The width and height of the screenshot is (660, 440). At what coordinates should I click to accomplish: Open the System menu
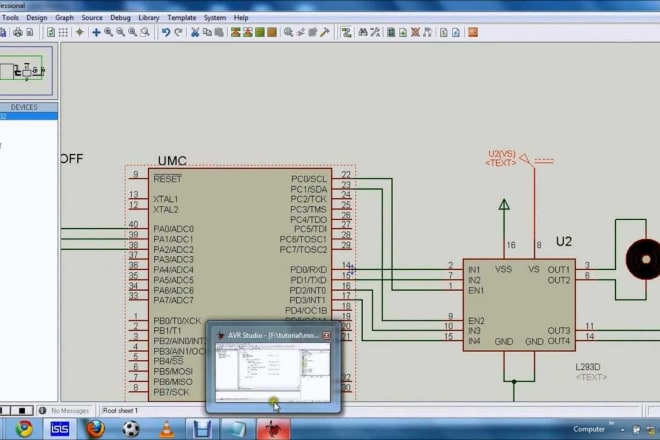[x=215, y=18]
